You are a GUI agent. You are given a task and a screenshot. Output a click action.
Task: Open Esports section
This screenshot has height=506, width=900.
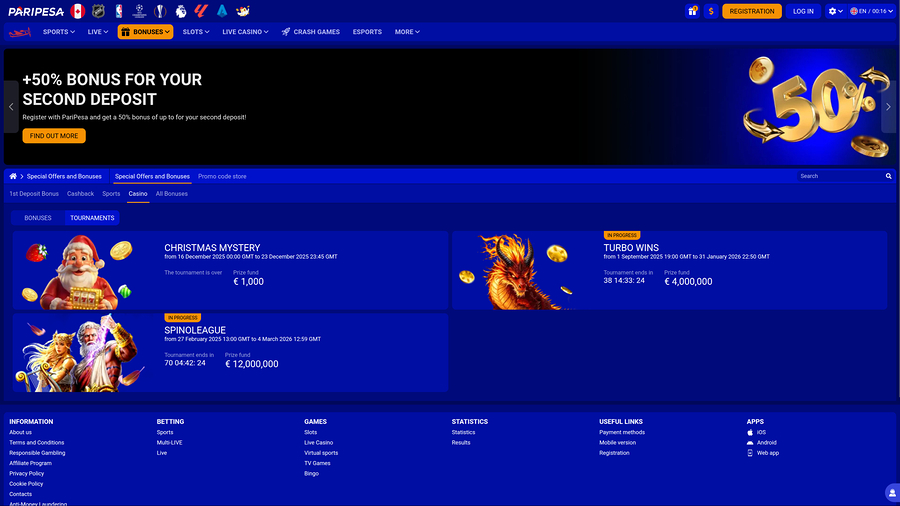pyautogui.click(x=367, y=32)
